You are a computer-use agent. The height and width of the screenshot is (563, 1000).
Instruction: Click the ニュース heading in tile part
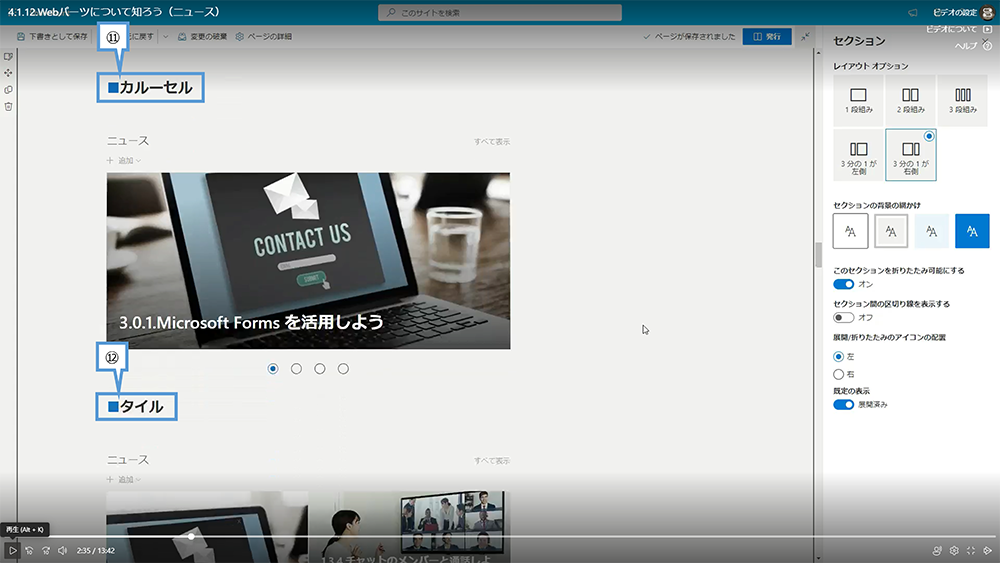tap(128, 460)
